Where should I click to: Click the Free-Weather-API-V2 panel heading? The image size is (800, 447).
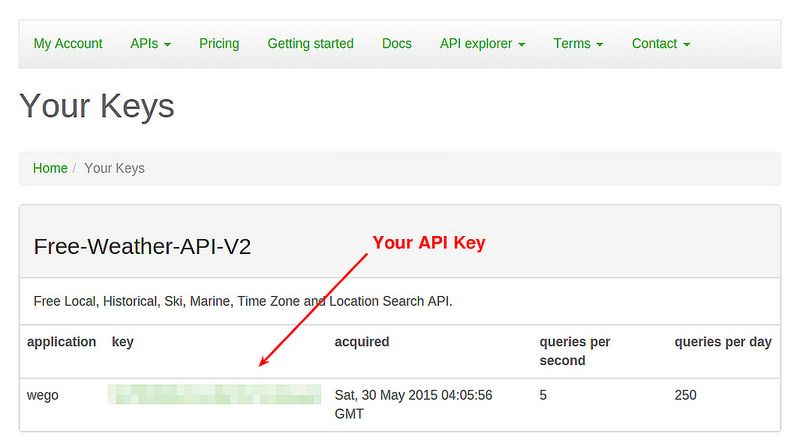pyautogui.click(x=142, y=247)
